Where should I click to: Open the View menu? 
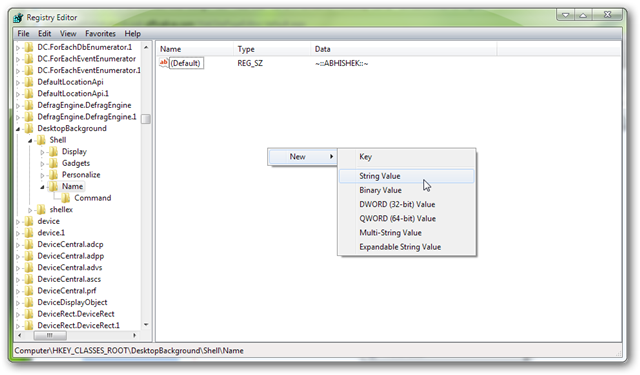coord(68,33)
